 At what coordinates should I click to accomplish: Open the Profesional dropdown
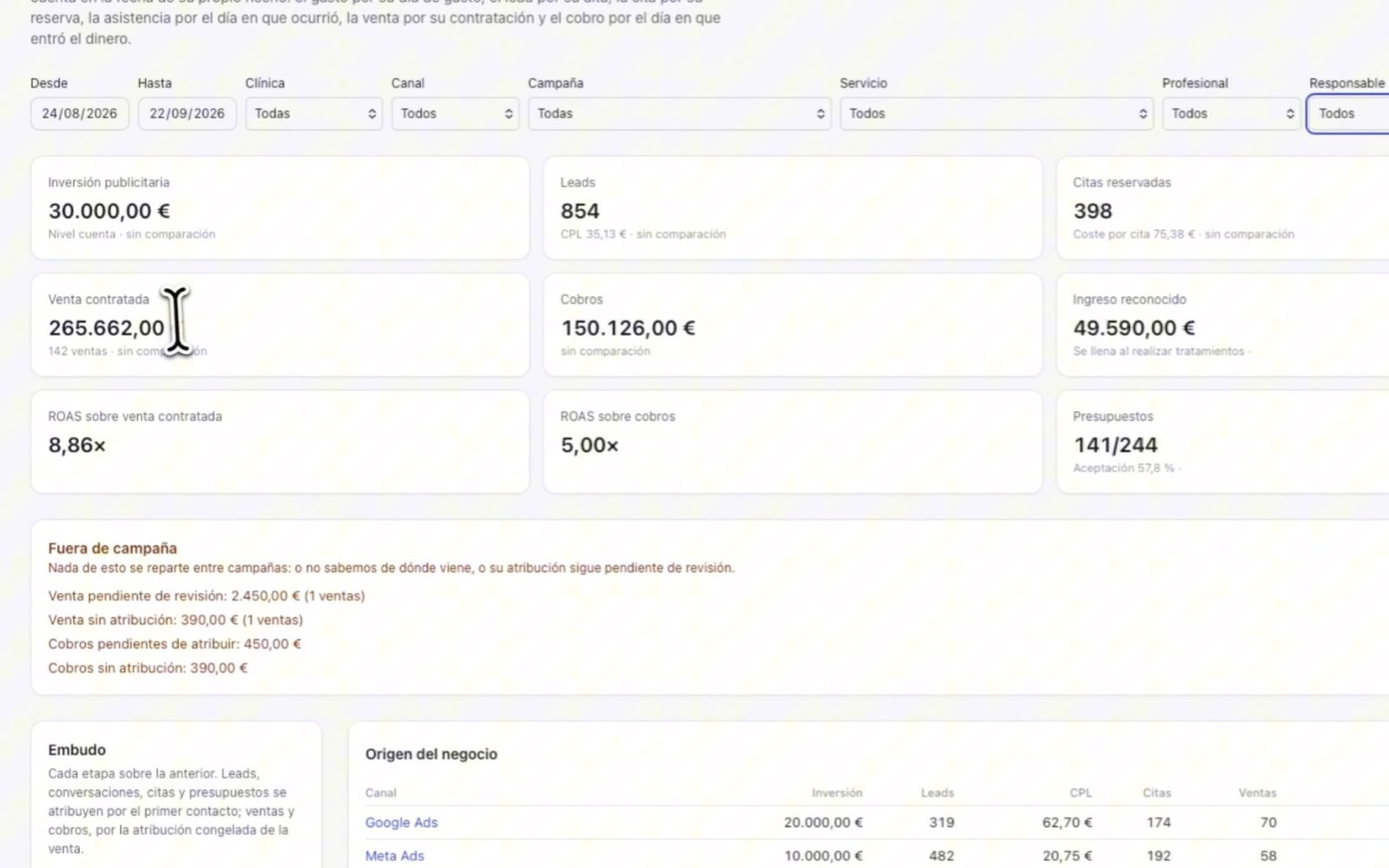pyautogui.click(x=1231, y=114)
